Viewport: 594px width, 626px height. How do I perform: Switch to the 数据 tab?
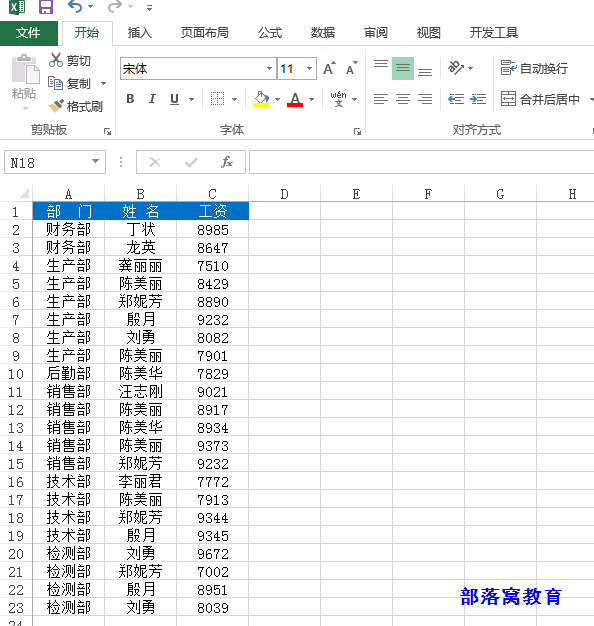[323, 33]
